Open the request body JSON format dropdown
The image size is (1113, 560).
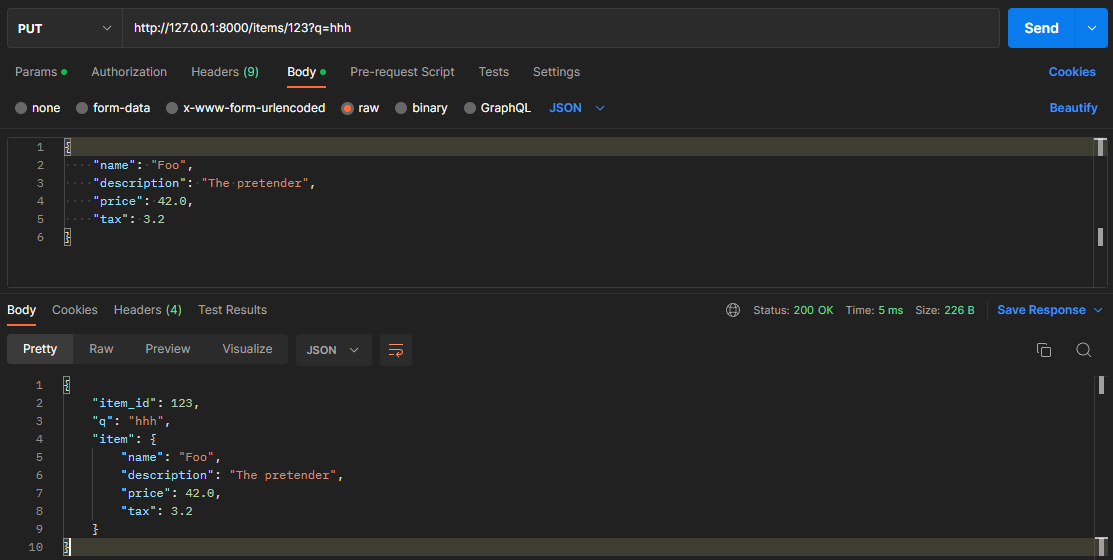(576, 108)
